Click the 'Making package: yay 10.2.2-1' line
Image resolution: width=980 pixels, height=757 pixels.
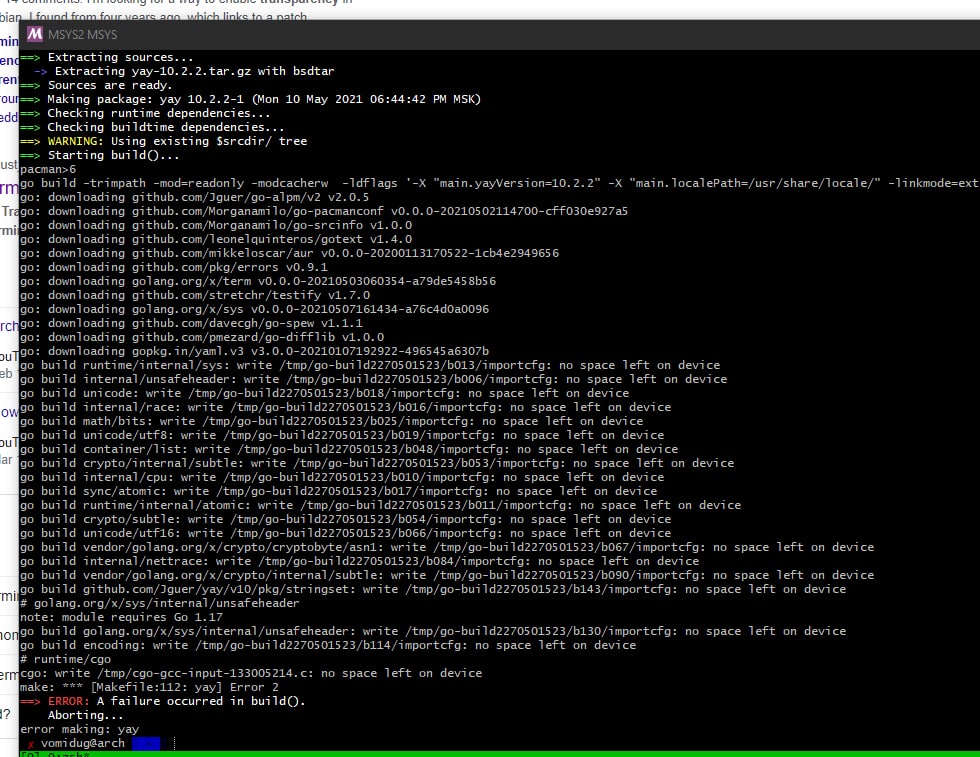pos(250,99)
